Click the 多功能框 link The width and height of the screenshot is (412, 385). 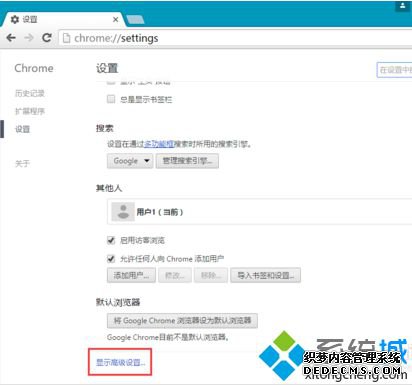(x=159, y=144)
